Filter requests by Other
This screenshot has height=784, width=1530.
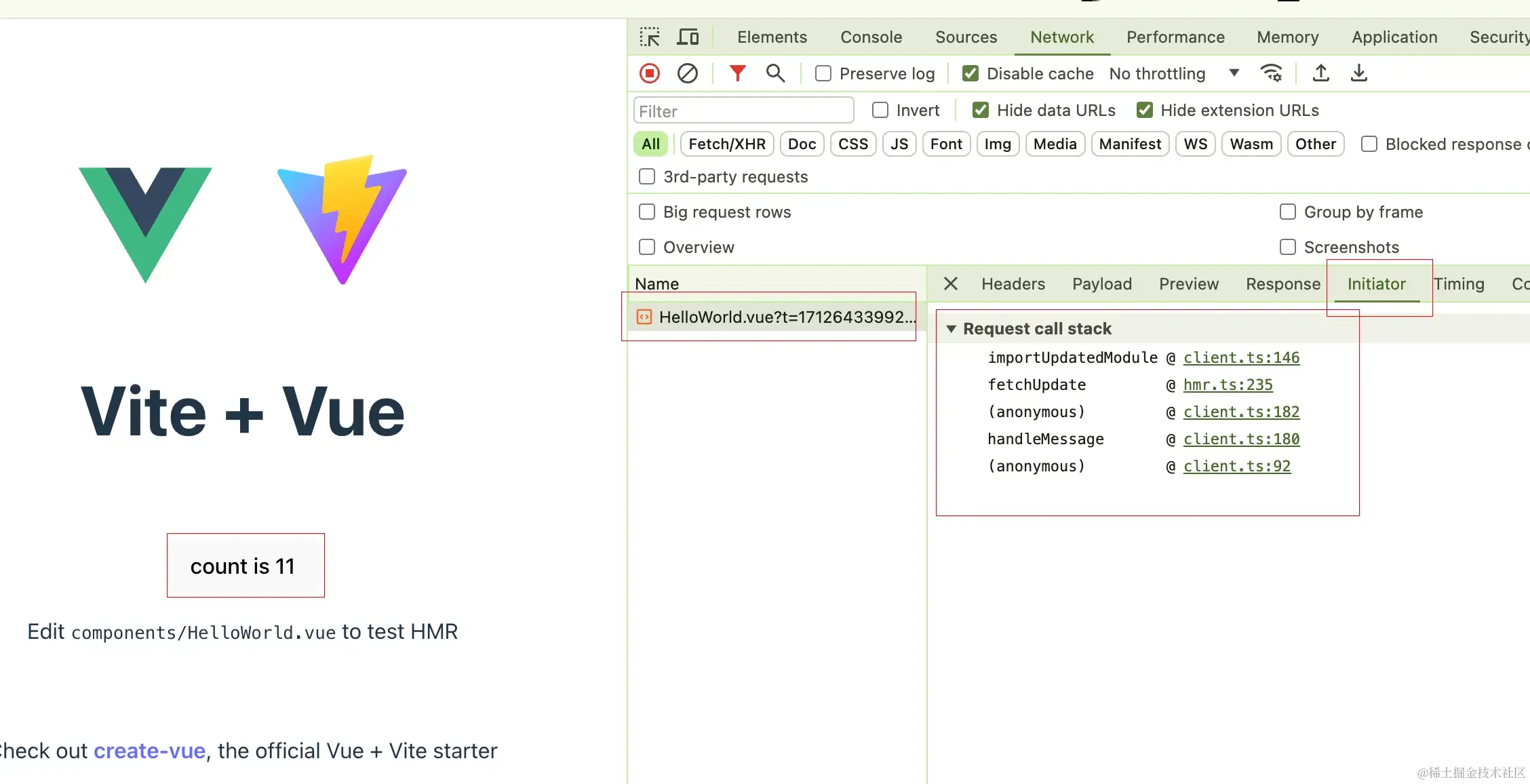(1316, 144)
